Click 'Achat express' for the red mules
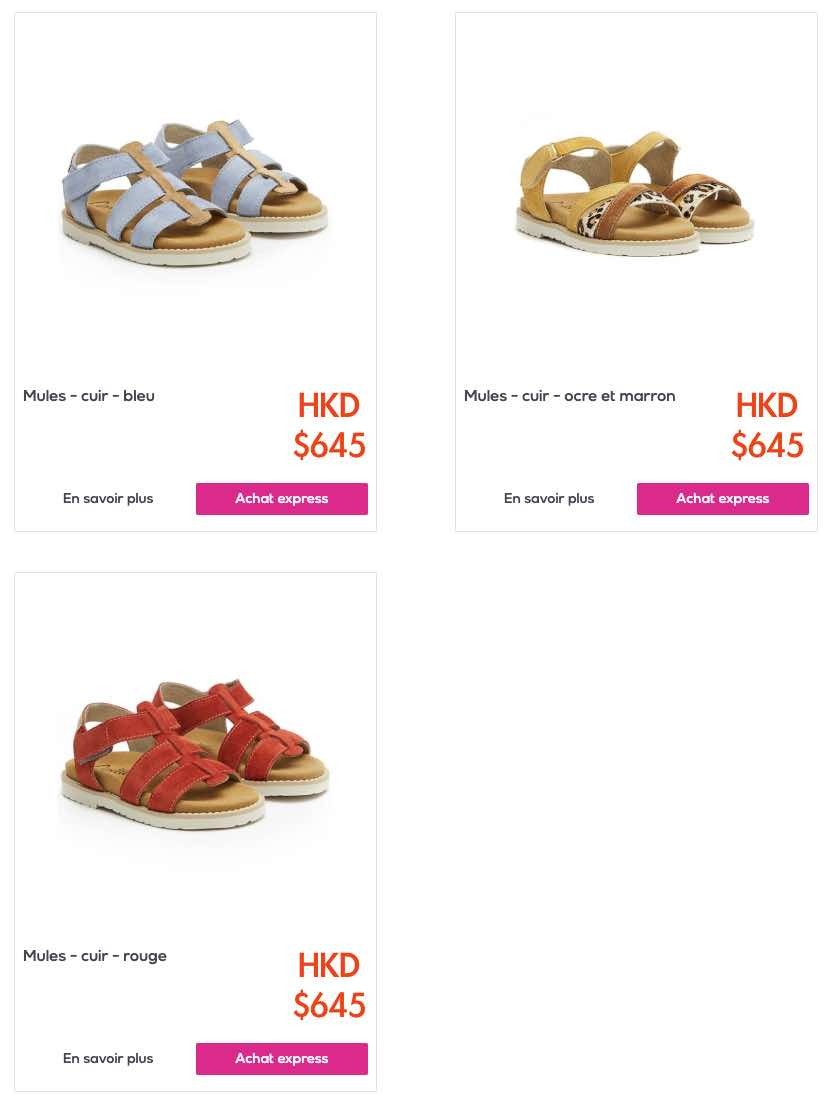The width and height of the screenshot is (835, 1112). (x=282, y=1058)
